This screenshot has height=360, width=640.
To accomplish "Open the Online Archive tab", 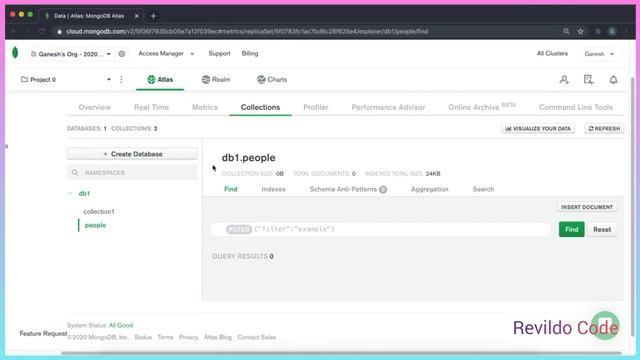I will pyautogui.click(x=482, y=107).
